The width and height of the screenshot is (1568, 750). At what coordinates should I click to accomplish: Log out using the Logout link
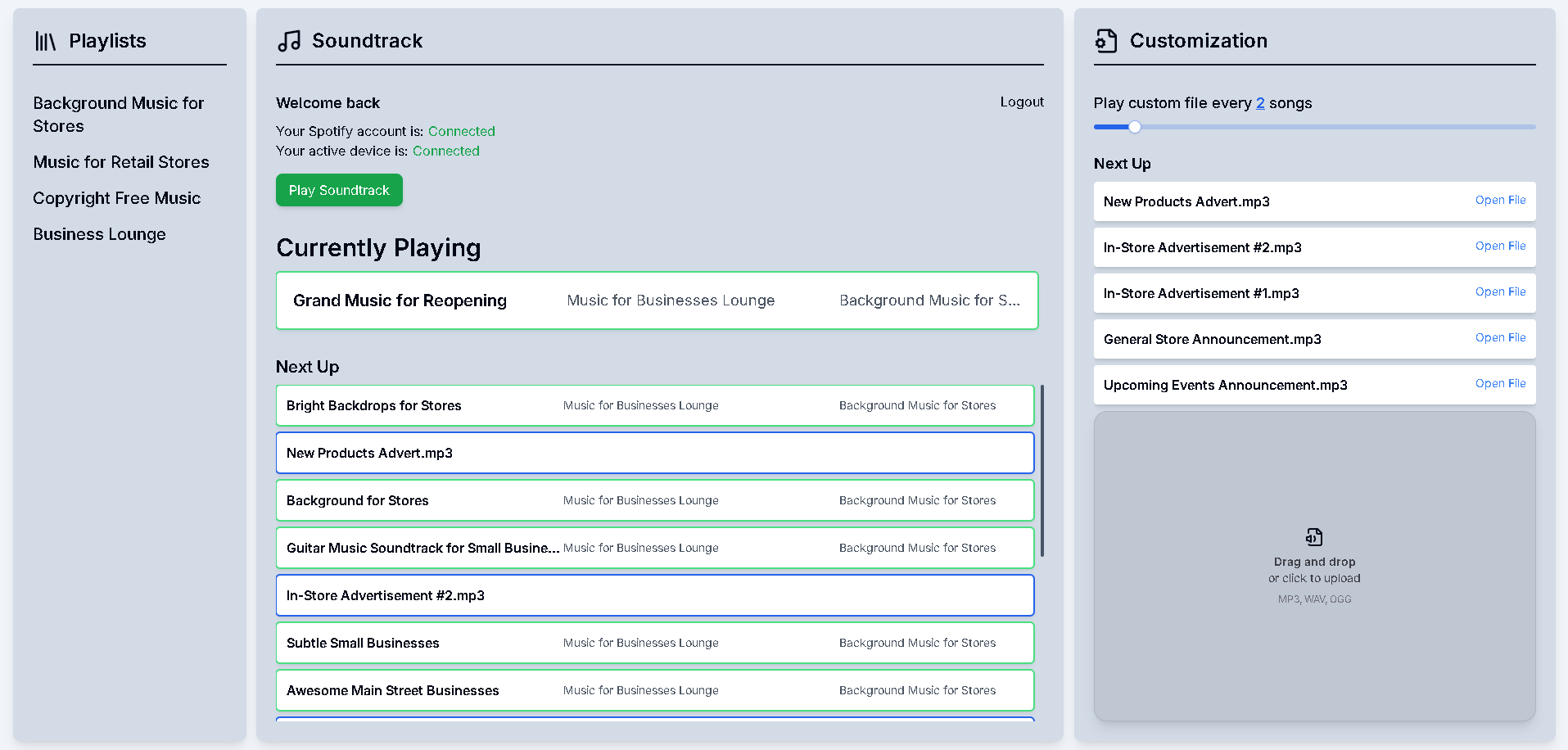1022,102
